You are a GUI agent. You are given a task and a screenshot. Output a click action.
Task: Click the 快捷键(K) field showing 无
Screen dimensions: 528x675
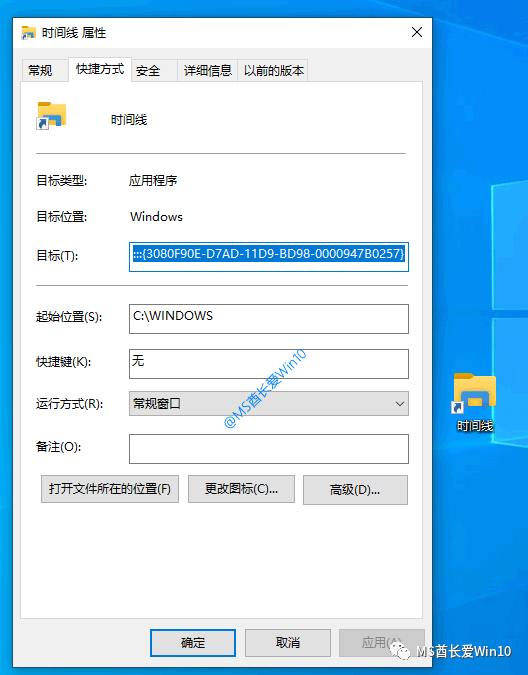269,364
